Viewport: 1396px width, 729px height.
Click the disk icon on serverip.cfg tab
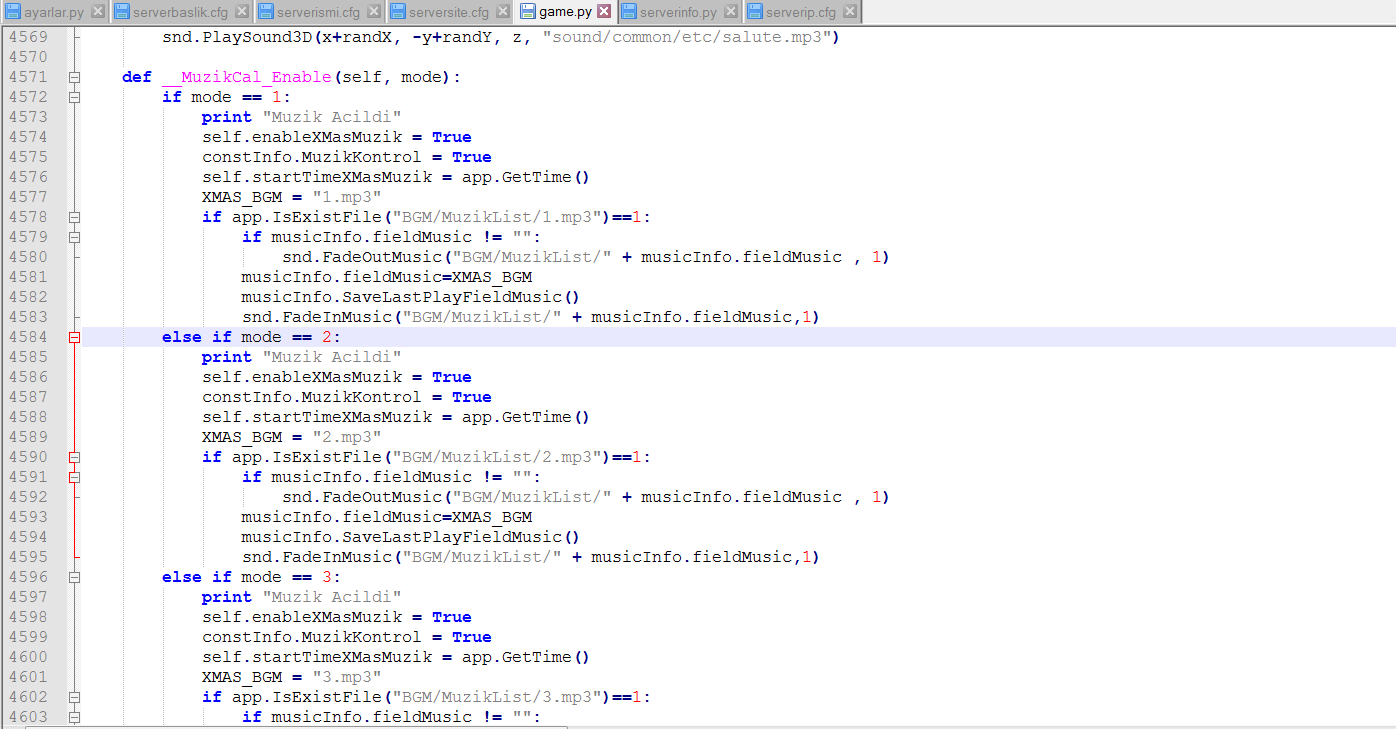coord(754,12)
